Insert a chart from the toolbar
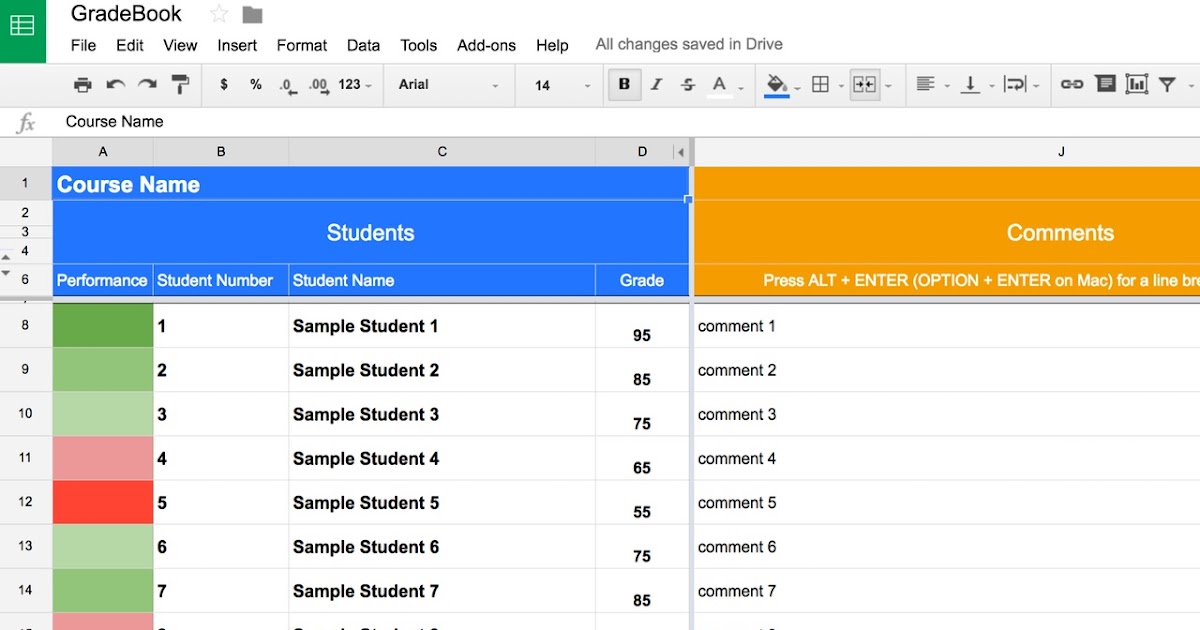Screen dimensions: 1200x630 (1137, 85)
